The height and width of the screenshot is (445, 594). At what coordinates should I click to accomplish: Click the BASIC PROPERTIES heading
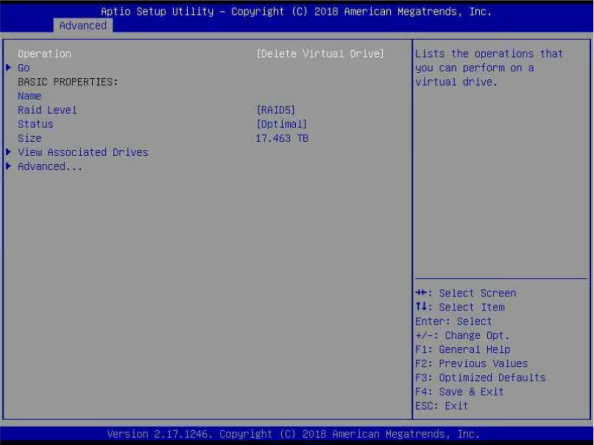(x=68, y=82)
